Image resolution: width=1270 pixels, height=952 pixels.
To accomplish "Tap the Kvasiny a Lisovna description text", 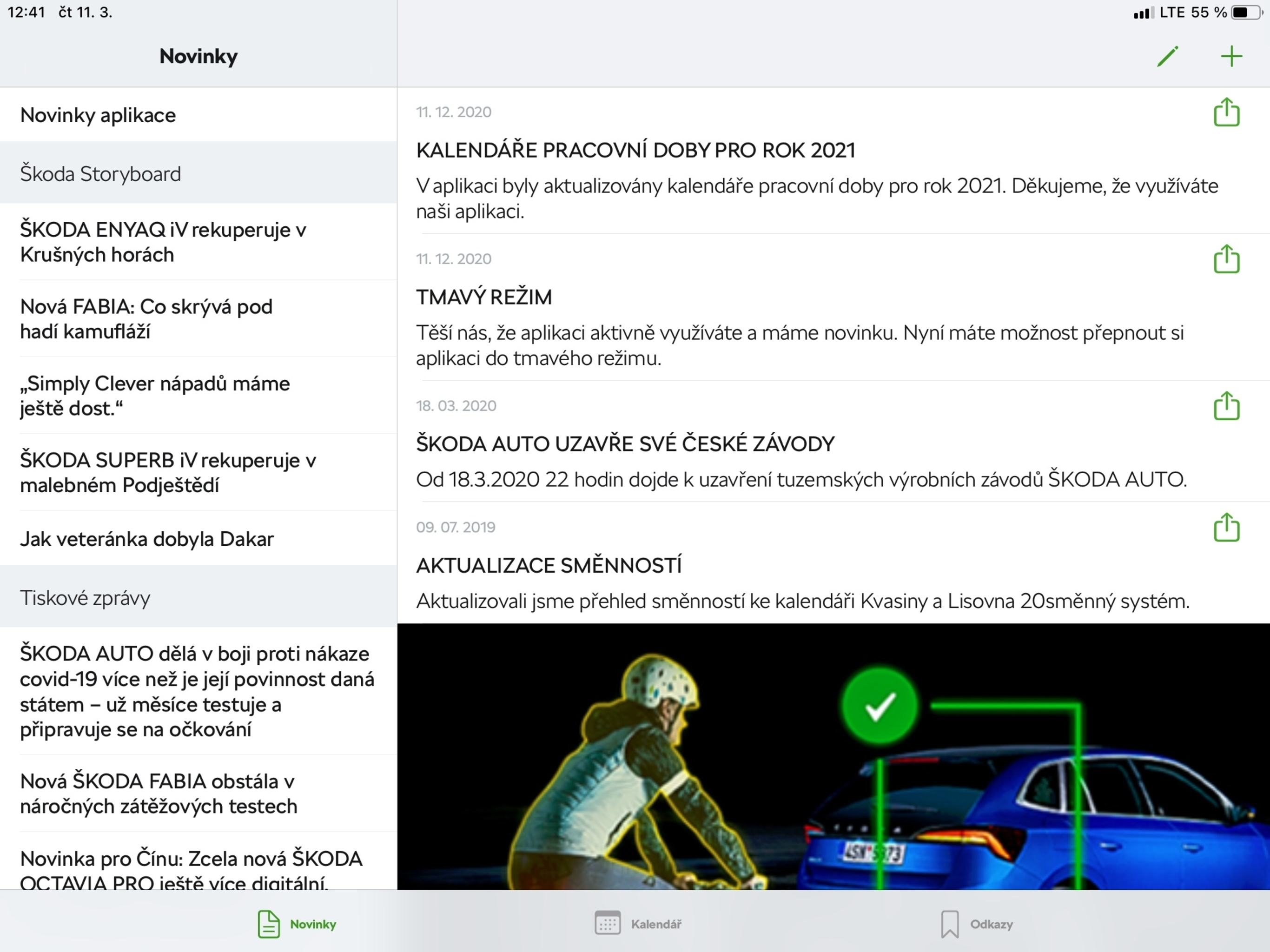I will 803,601.
